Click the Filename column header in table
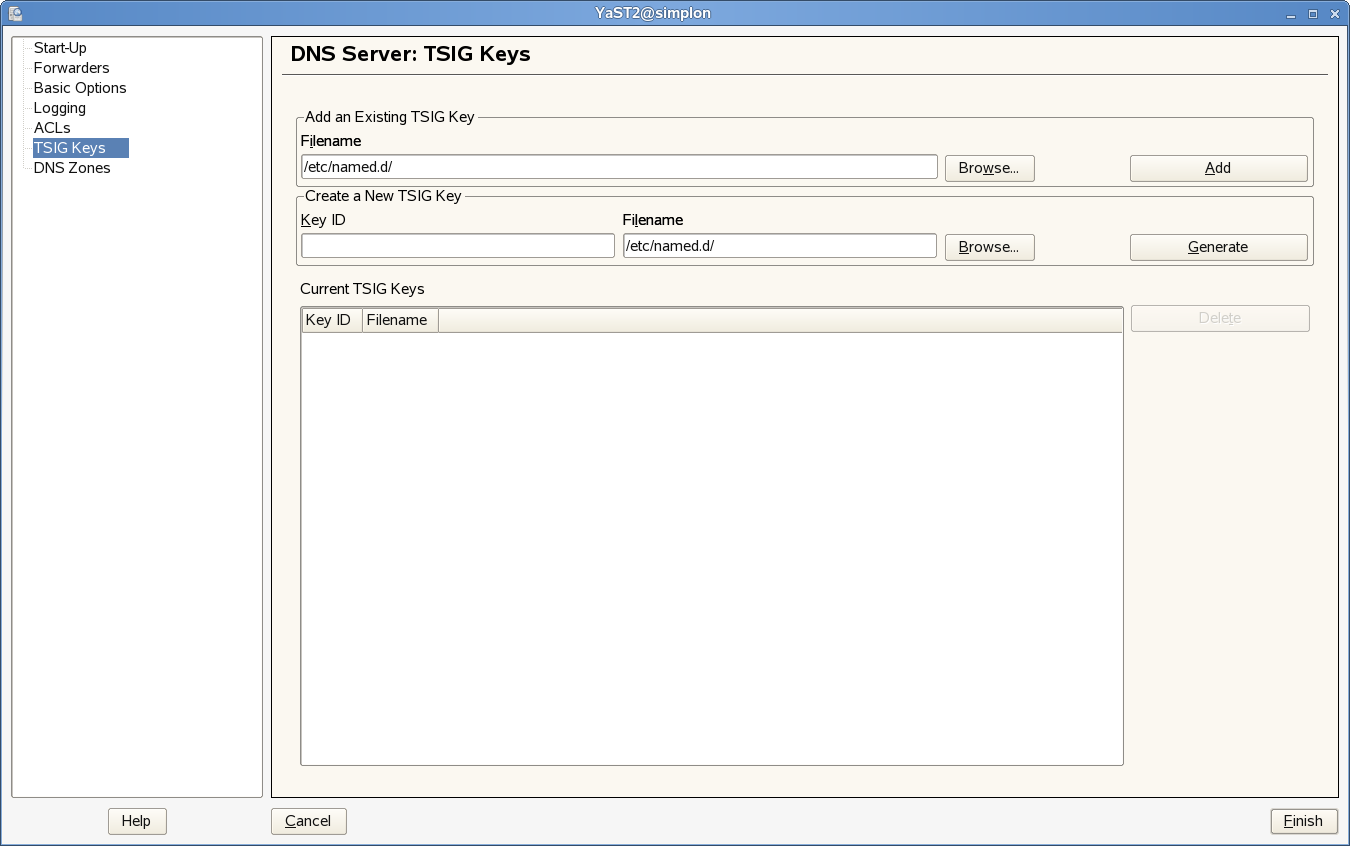 (x=399, y=320)
